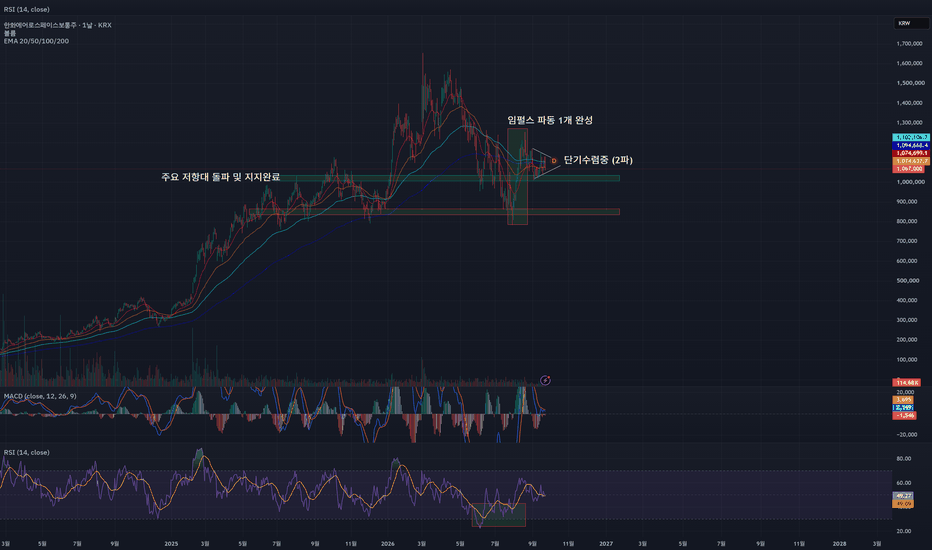Screen dimensions: 932x550
Task: Select the horizontal red support zone rectangle
Action: point(434,212)
